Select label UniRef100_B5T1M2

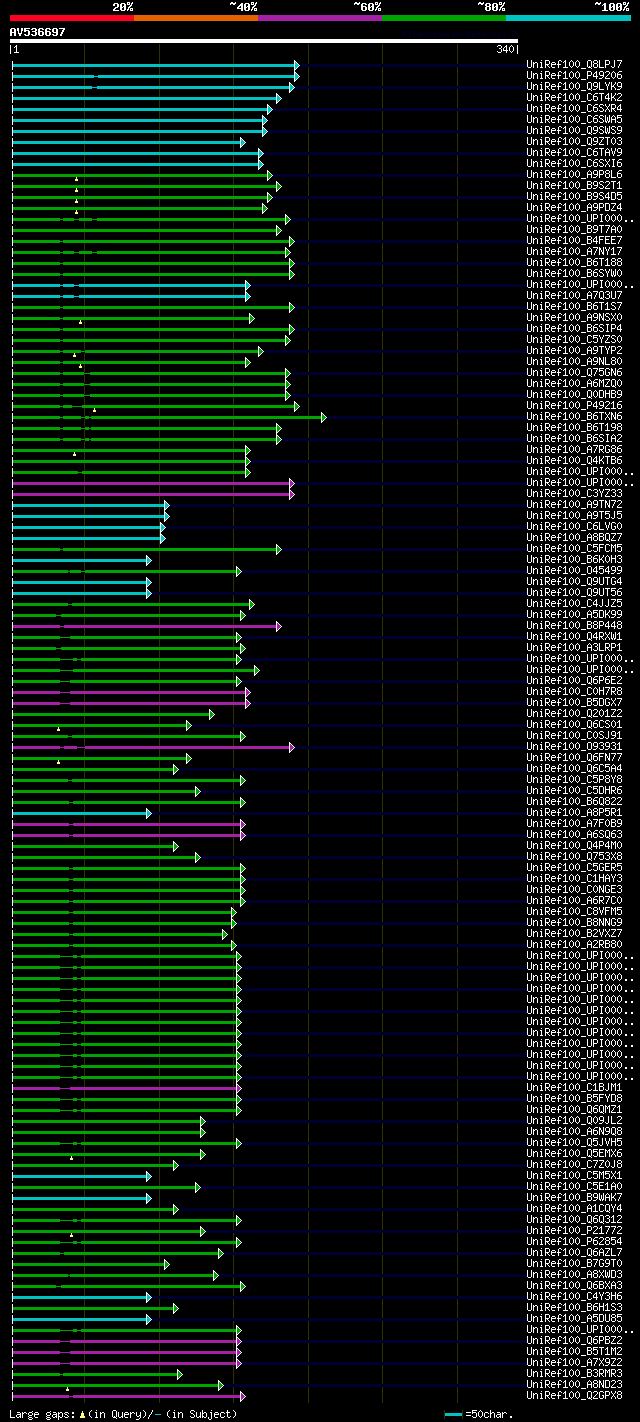pos(575,1351)
